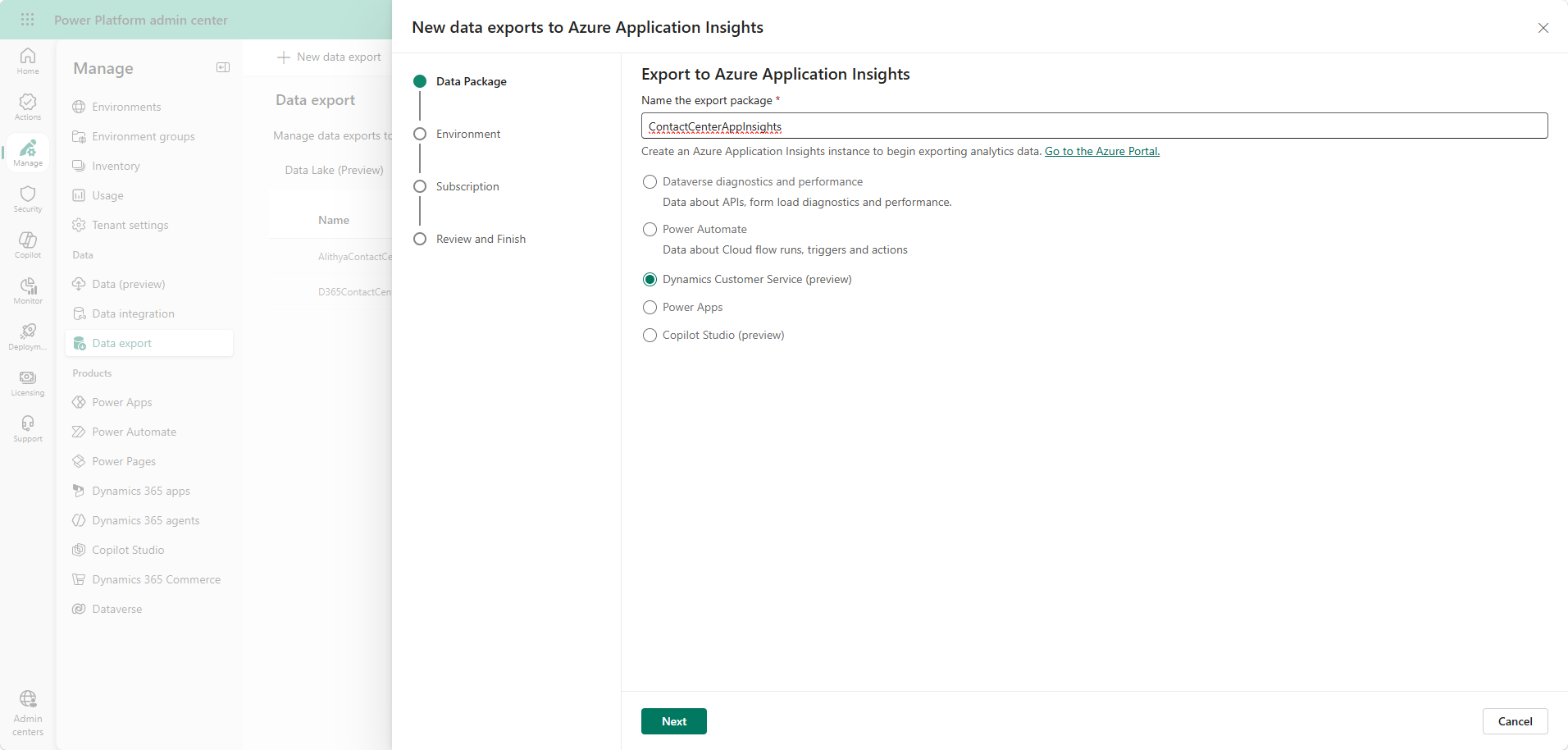Image resolution: width=1568 pixels, height=750 pixels.
Task: Click the Cancel button
Action: pos(1515,721)
